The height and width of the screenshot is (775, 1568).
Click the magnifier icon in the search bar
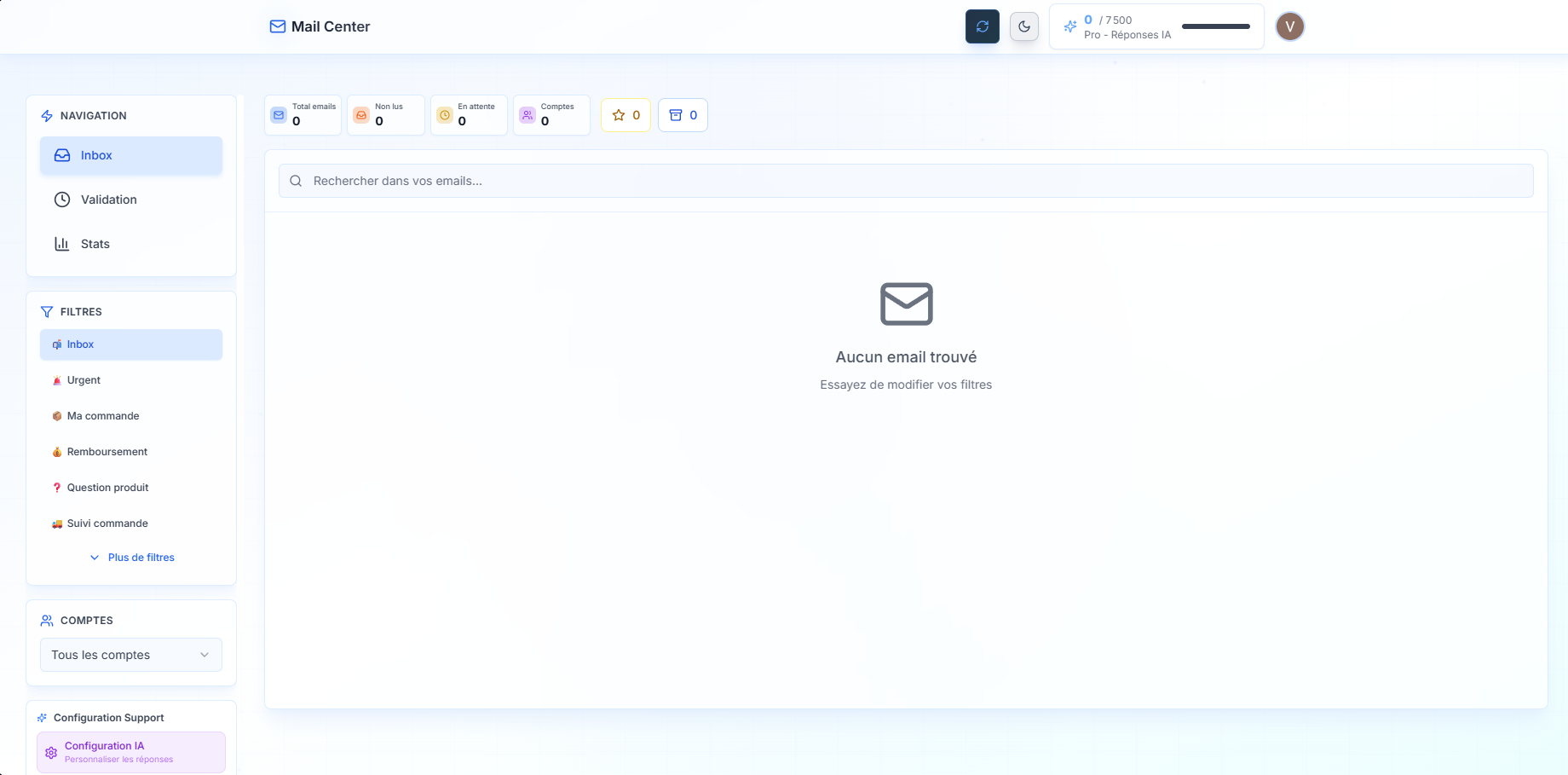pos(296,181)
